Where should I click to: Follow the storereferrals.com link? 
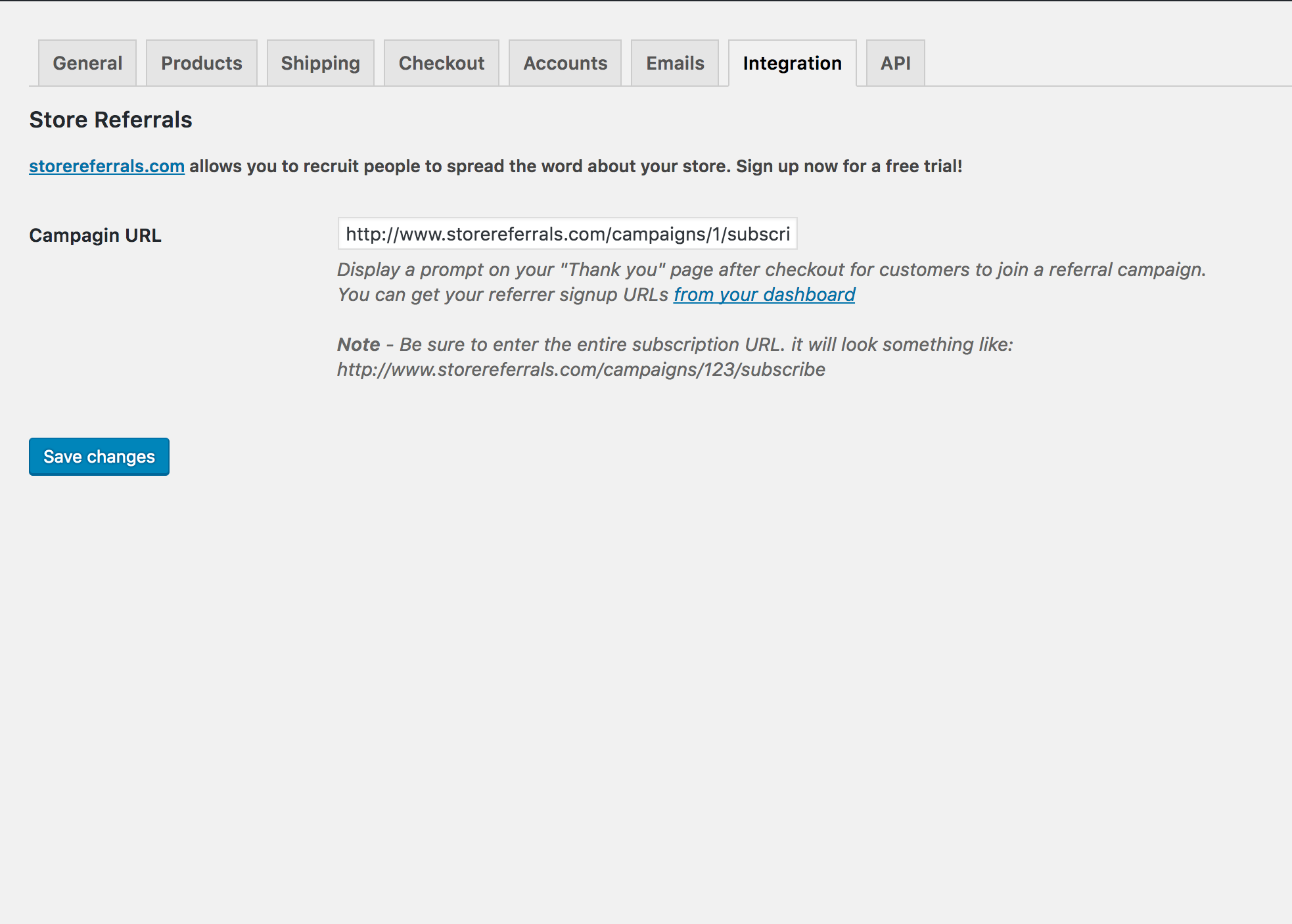[x=106, y=166]
